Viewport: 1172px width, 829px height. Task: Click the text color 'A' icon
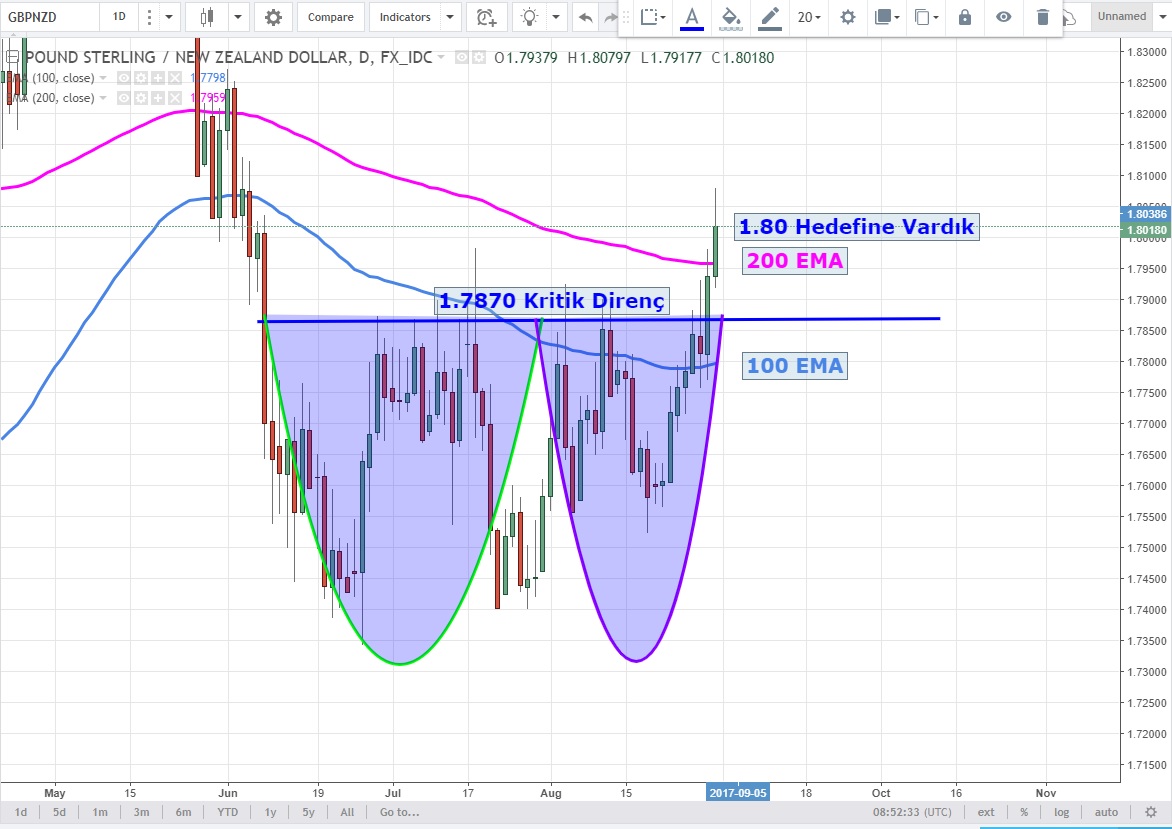click(691, 17)
